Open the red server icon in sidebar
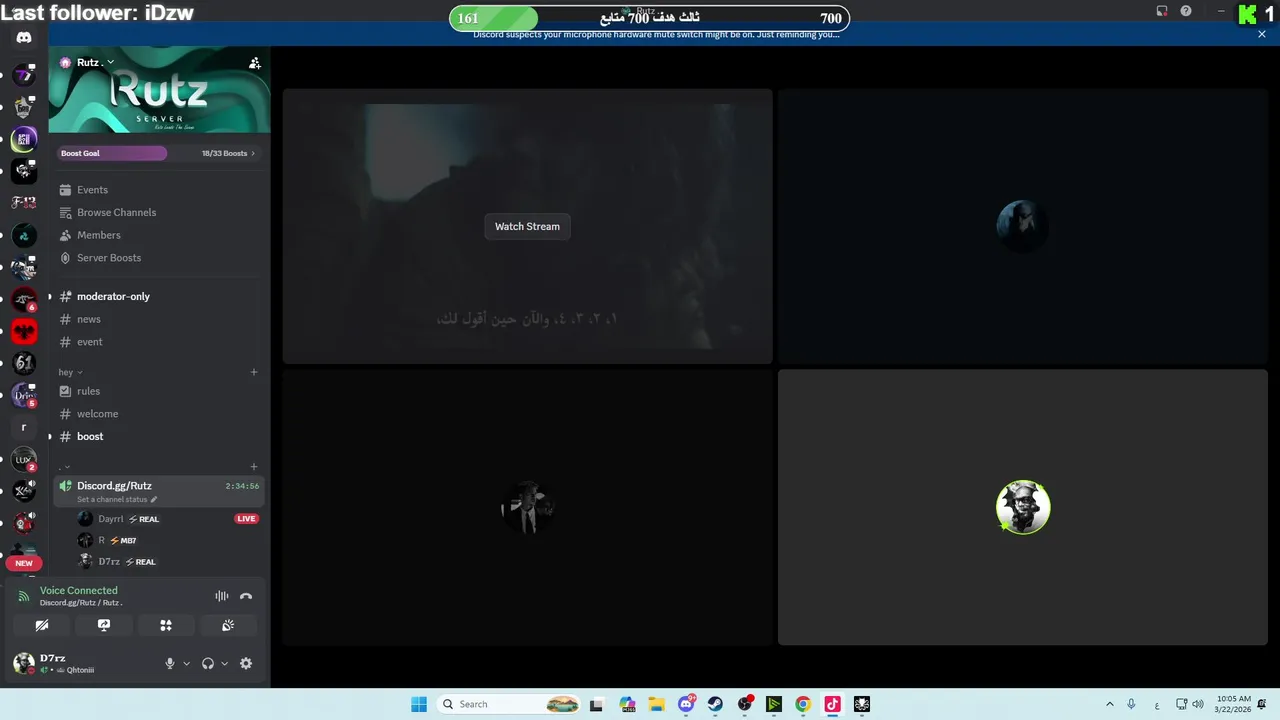 coord(24,331)
